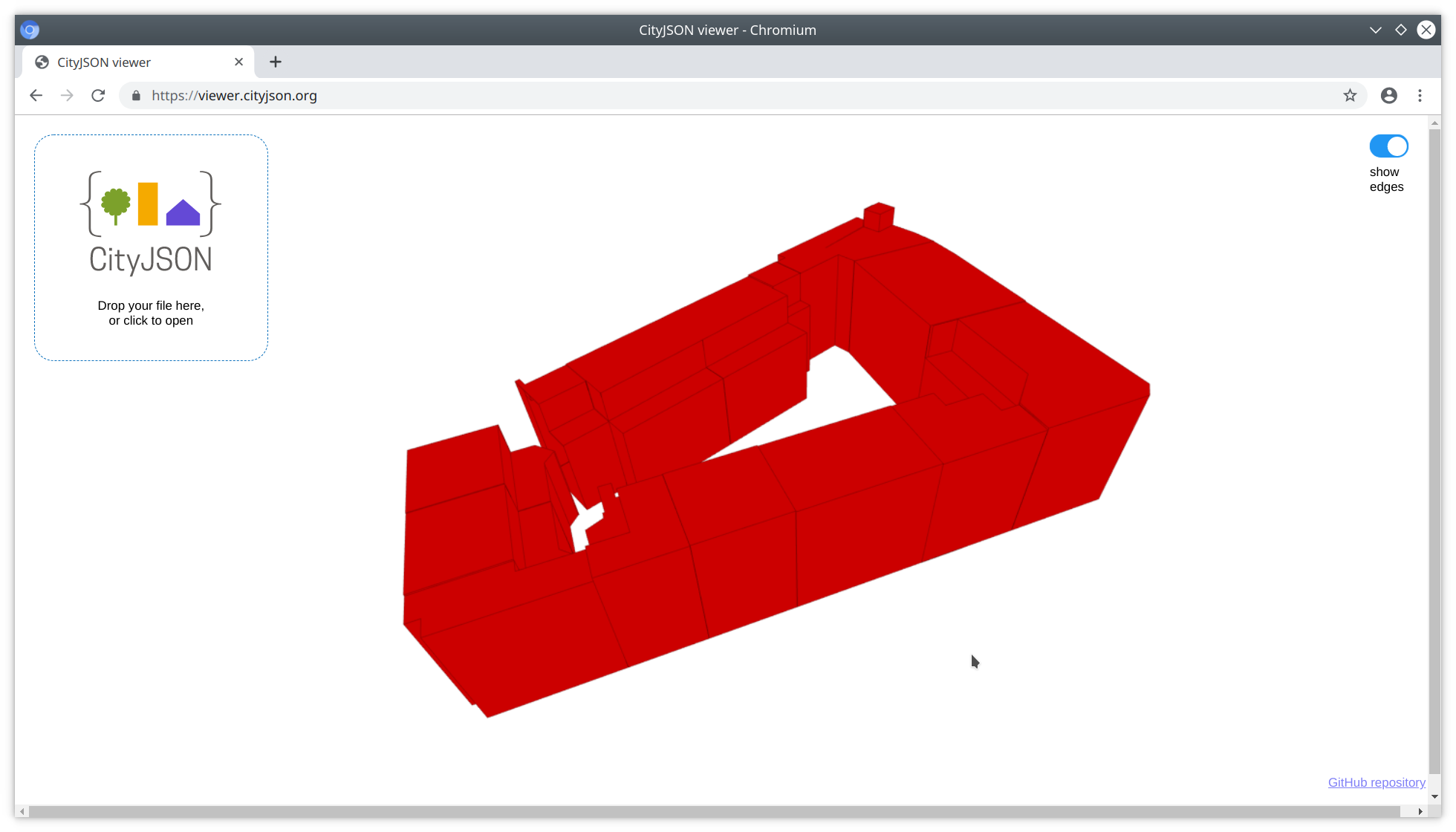Close the CityJSON viewer tab
Image resolution: width=1456 pixels, height=832 pixels.
pyautogui.click(x=238, y=62)
